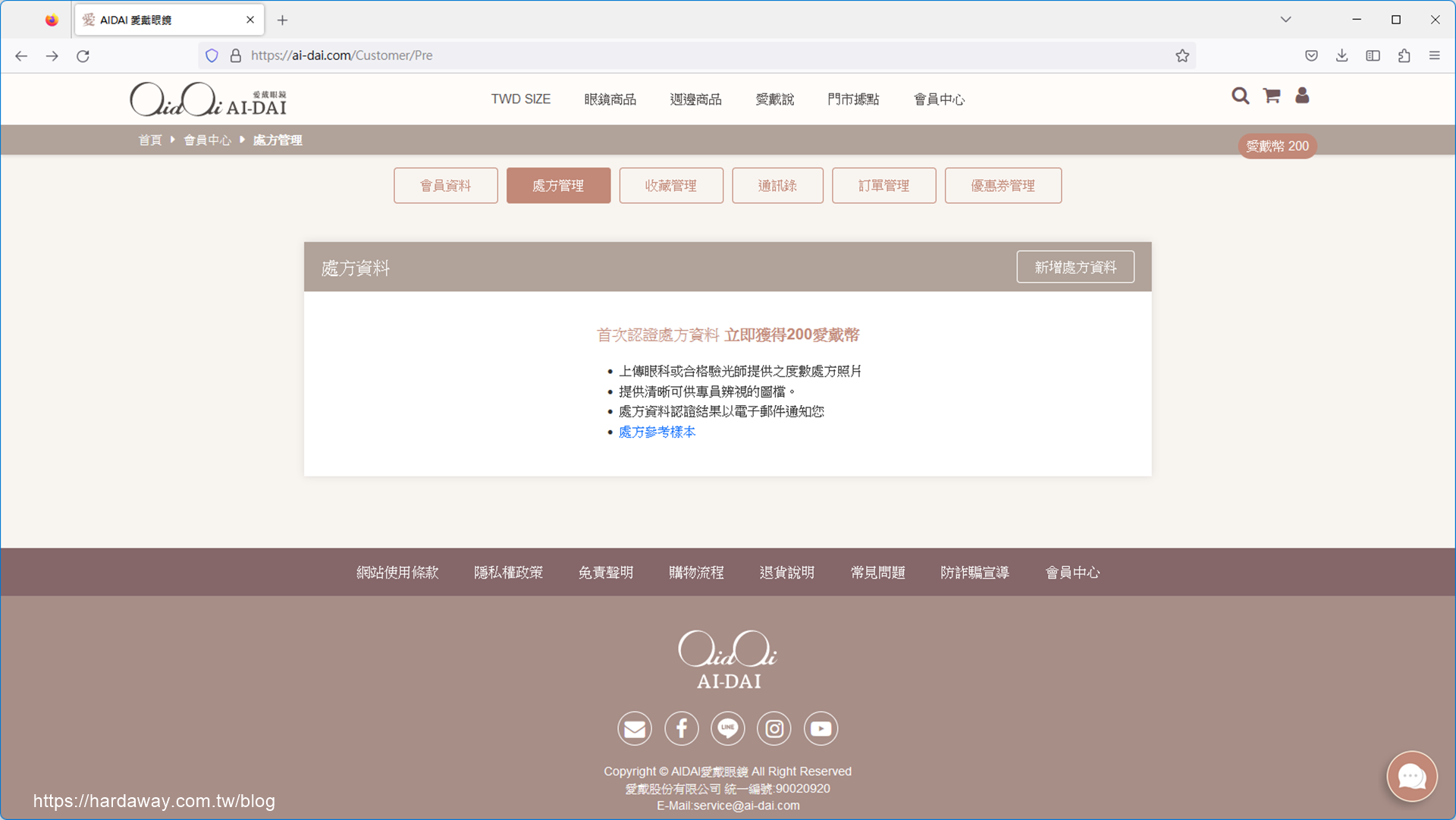Click the AI-DAI logo in footer

point(728,660)
